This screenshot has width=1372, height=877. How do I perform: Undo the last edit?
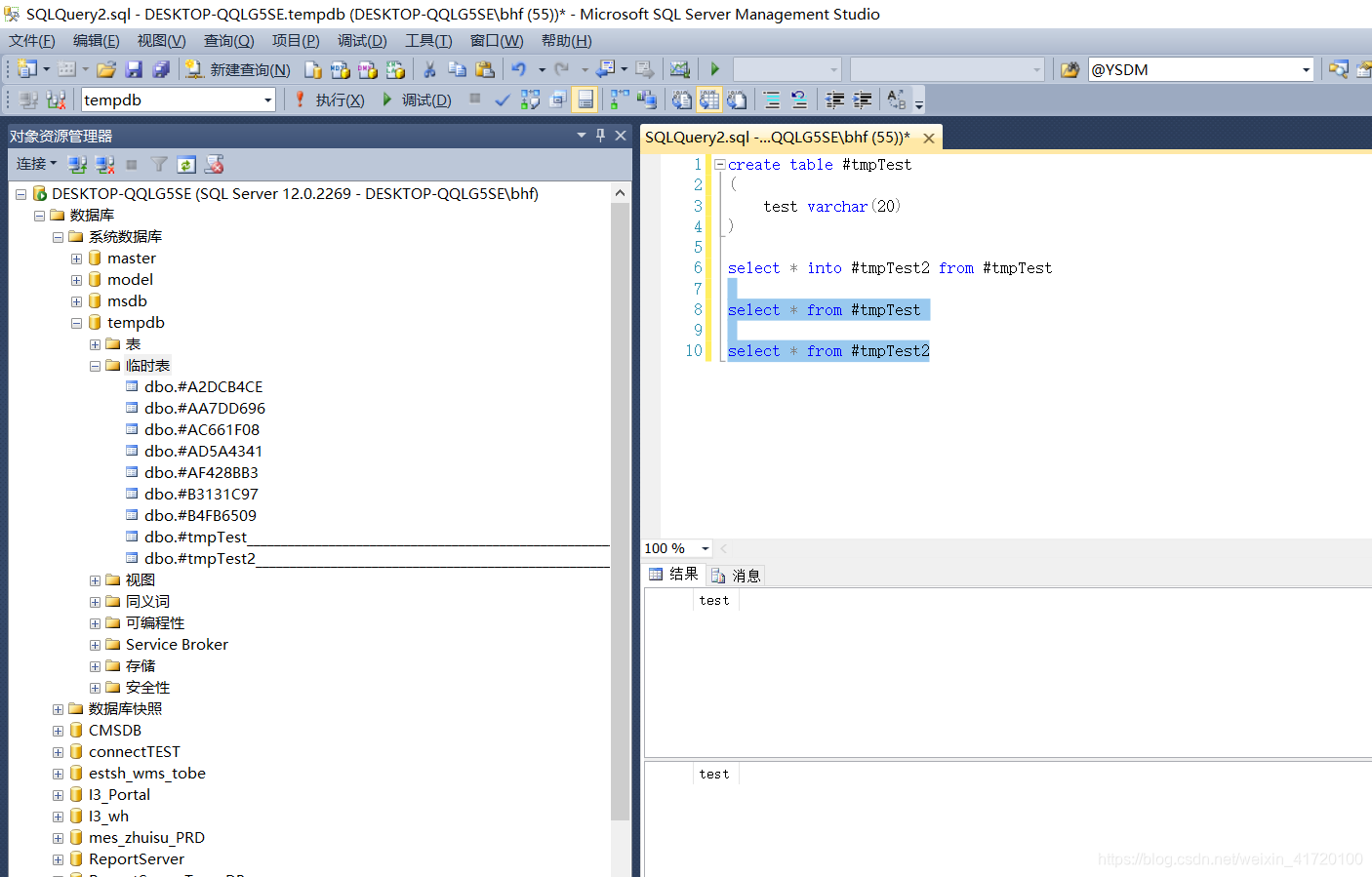[x=519, y=69]
